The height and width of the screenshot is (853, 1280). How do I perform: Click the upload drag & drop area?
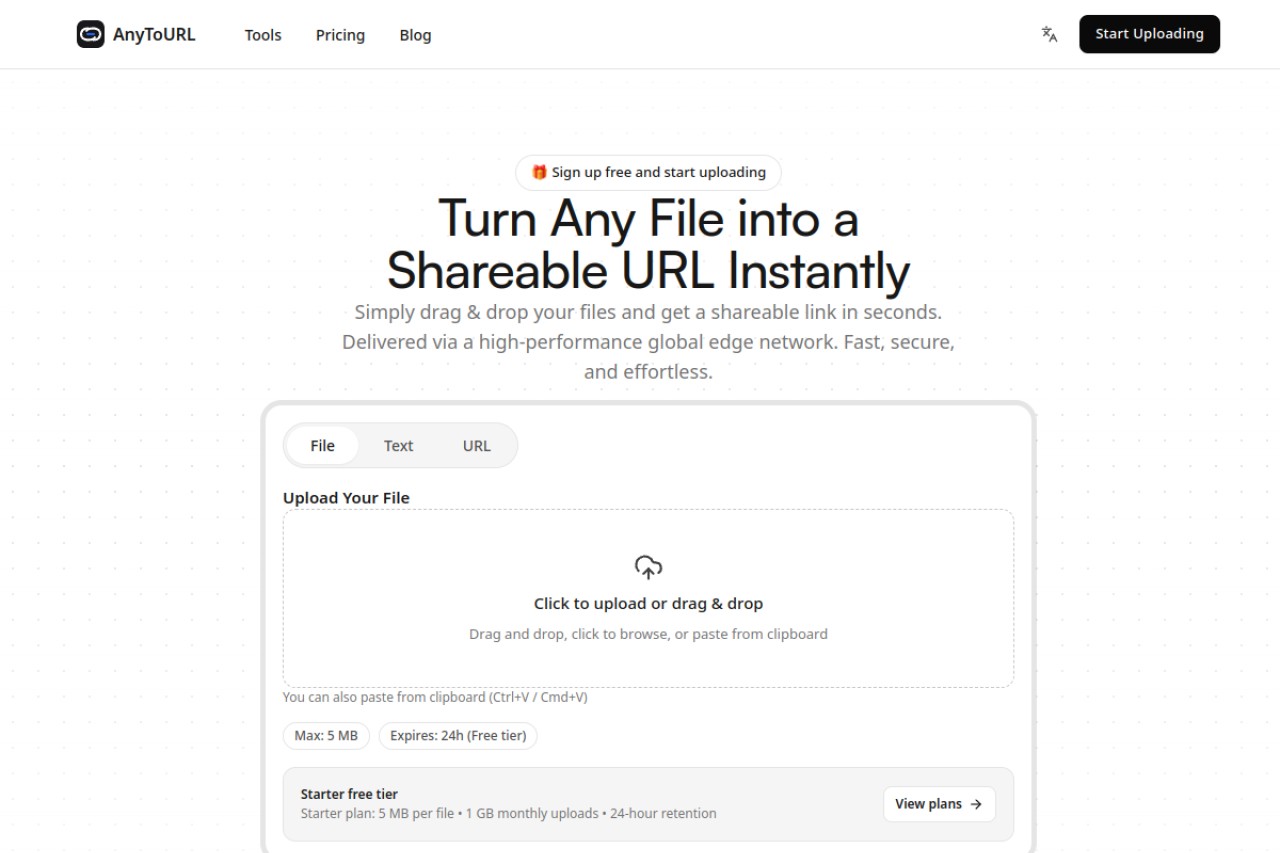pyautogui.click(x=648, y=598)
